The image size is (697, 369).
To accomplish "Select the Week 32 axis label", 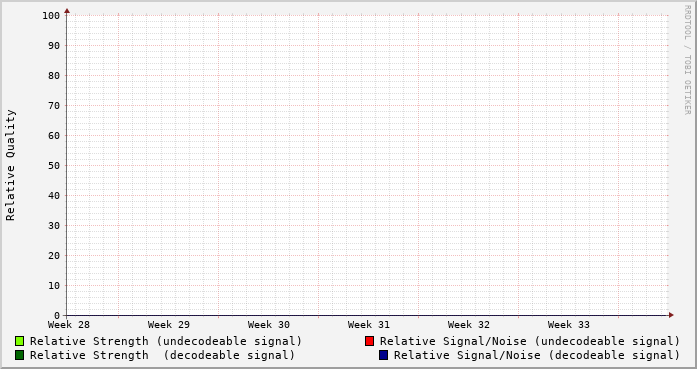I will pyautogui.click(x=469, y=325).
